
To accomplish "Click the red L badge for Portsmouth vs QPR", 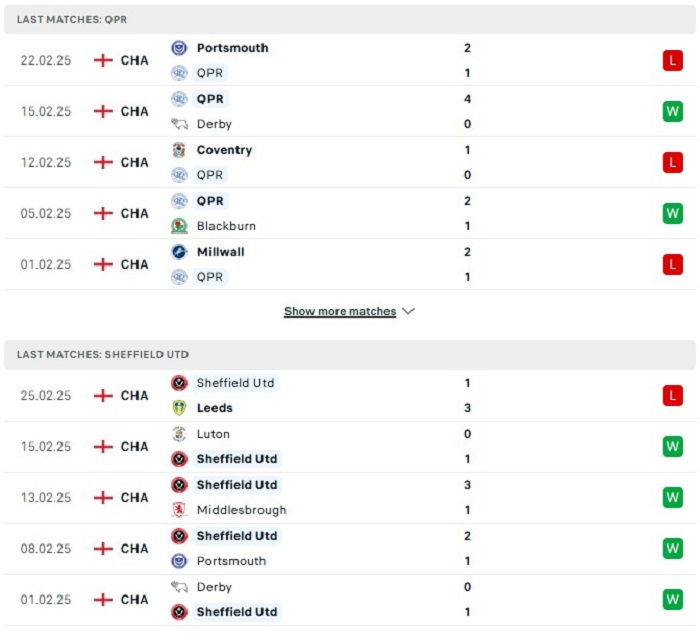I will tap(672, 60).
